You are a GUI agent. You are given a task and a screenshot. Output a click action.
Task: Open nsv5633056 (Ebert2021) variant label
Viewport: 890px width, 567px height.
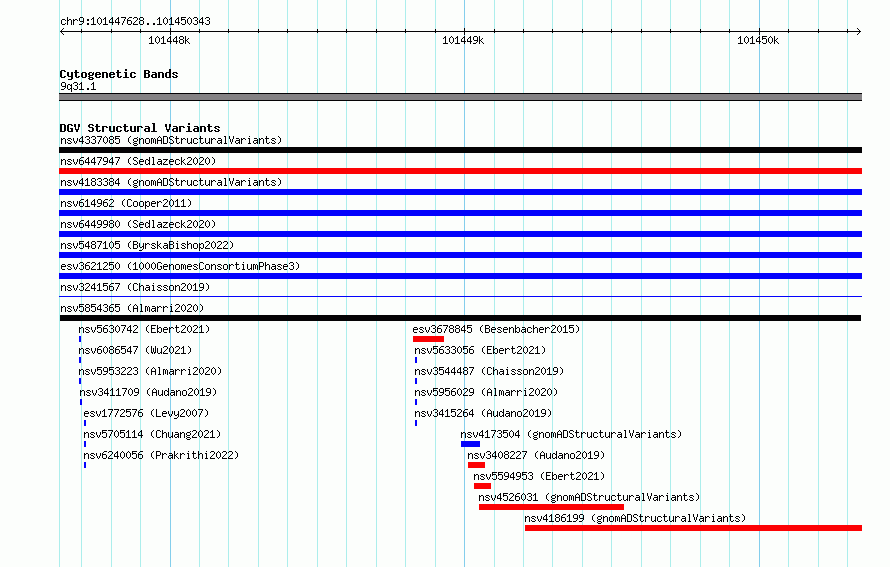pyautogui.click(x=480, y=350)
